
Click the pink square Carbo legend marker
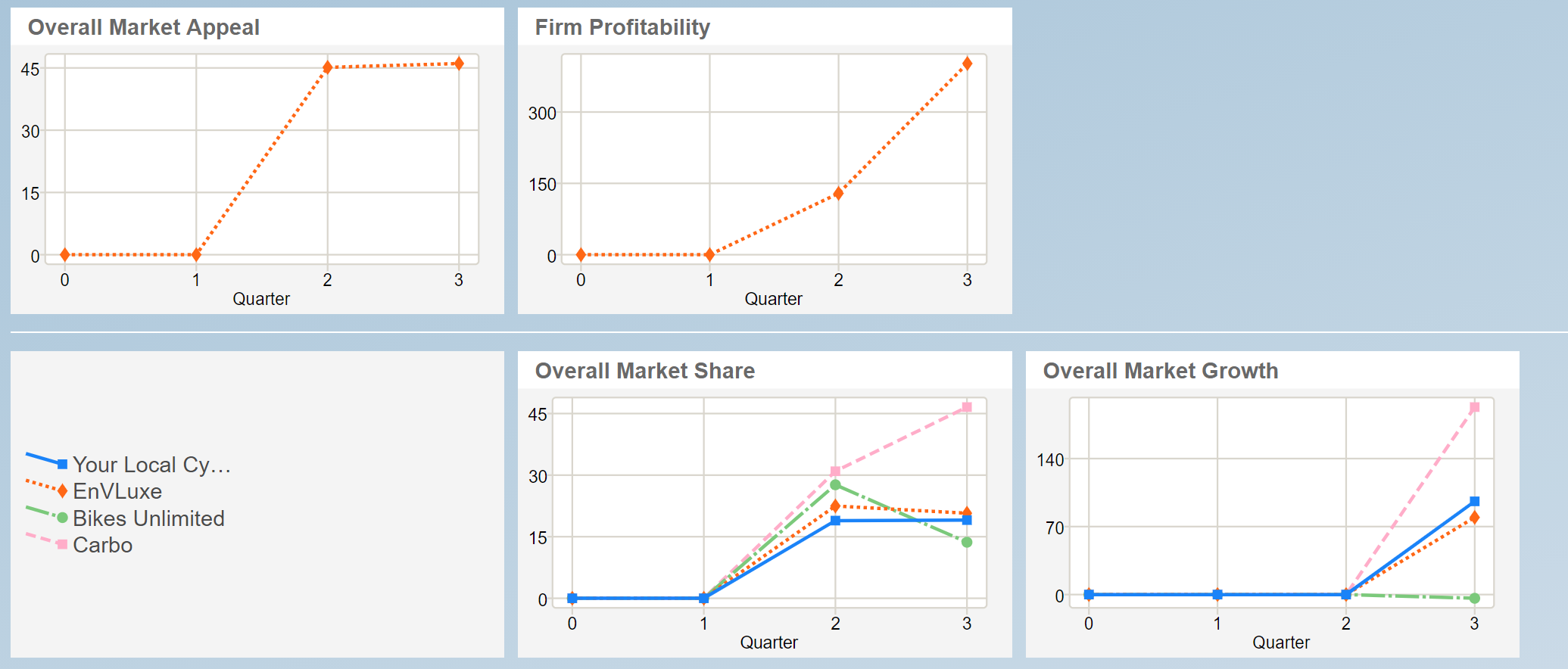tap(62, 545)
